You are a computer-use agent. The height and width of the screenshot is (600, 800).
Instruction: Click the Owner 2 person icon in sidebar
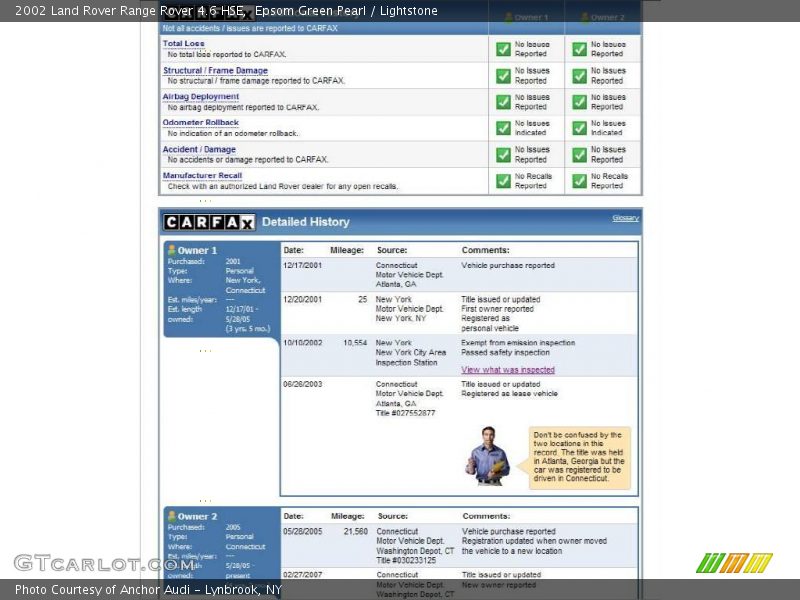click(171, 516)
